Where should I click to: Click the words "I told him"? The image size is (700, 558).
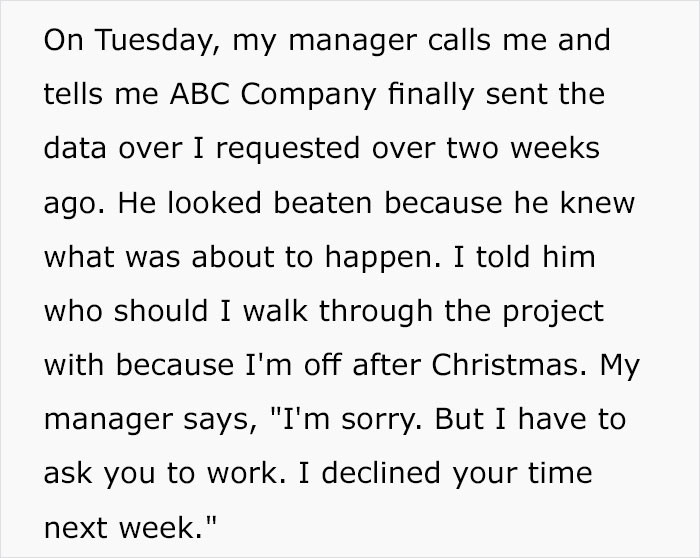[524, 257]
